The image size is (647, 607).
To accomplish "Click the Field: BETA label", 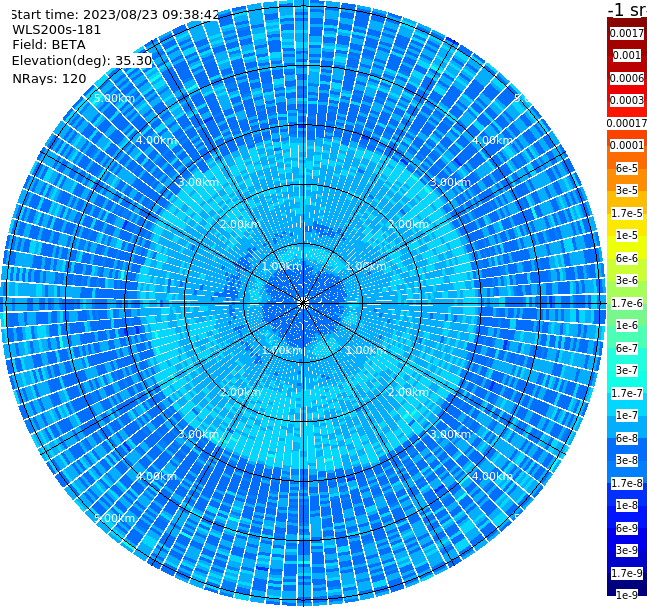I will point(49,45).
